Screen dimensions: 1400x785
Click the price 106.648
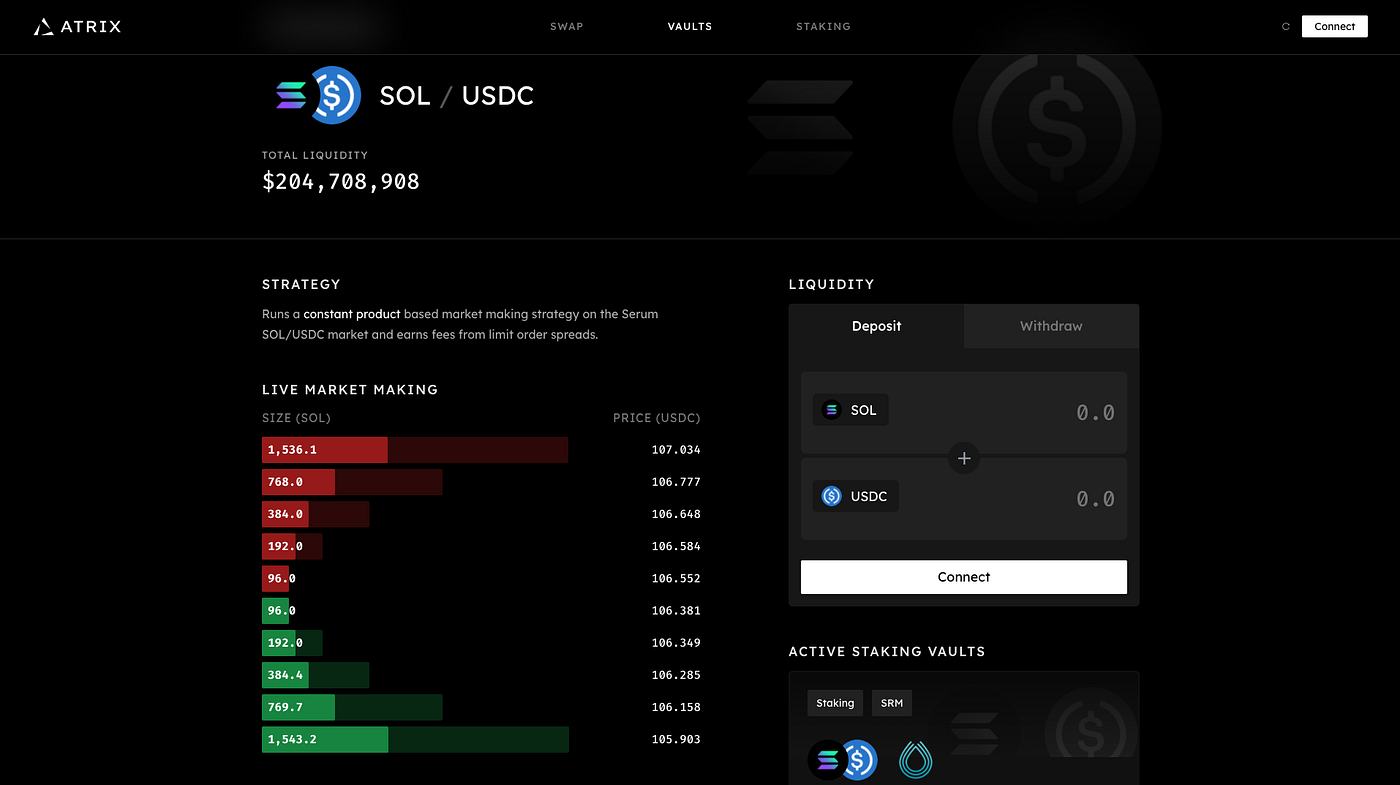point(676,514)
